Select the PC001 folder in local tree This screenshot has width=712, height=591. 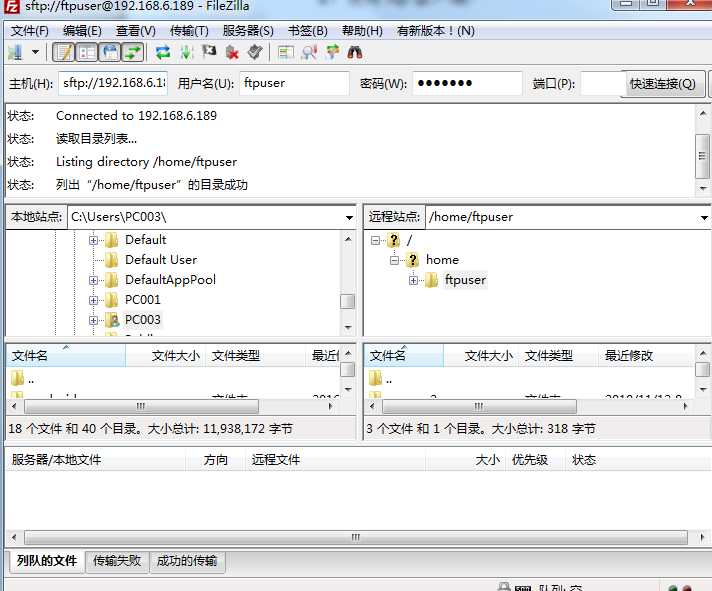143,300
